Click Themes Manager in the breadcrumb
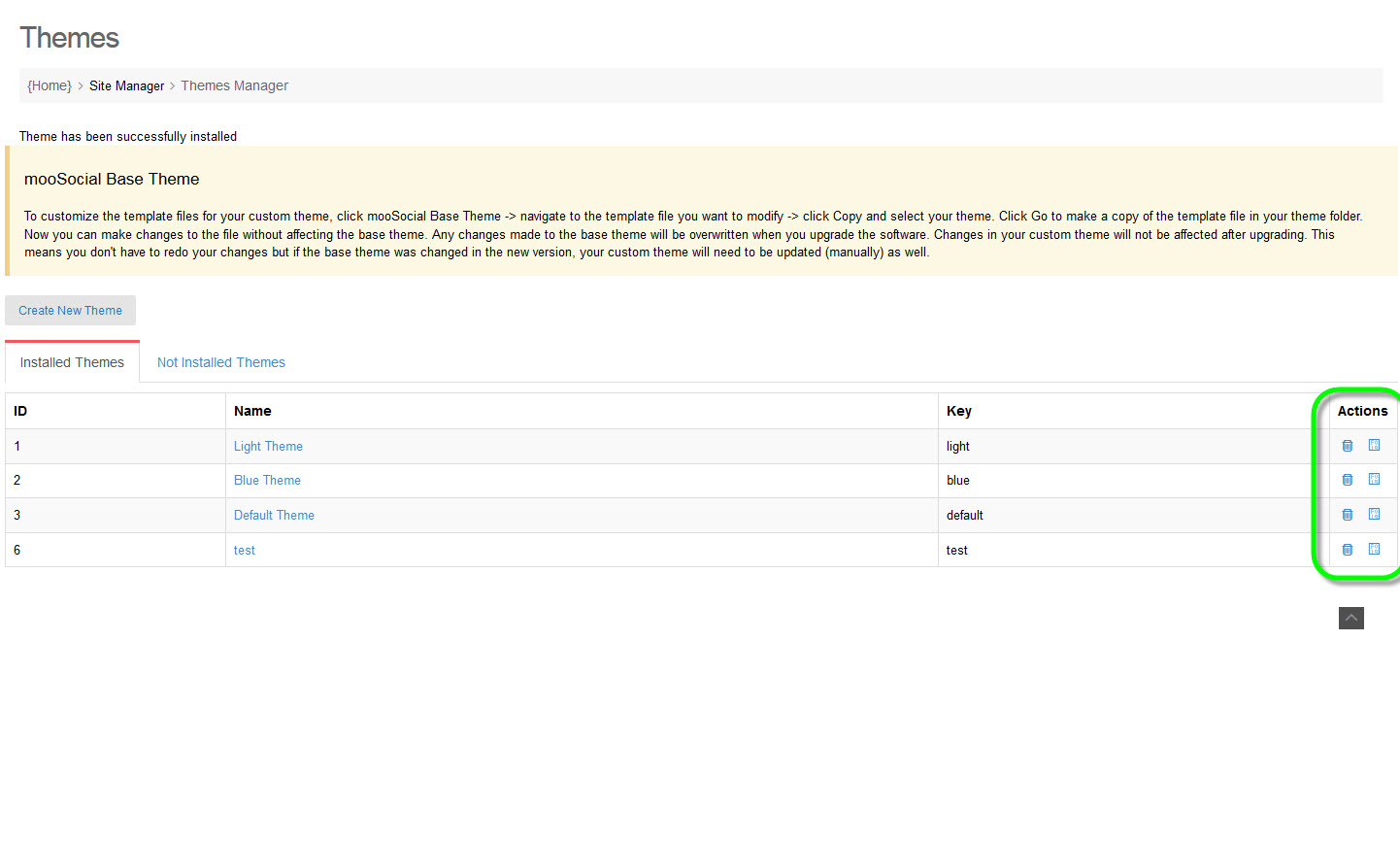Viewport: 1400px width, 844px height. point(234,85)
